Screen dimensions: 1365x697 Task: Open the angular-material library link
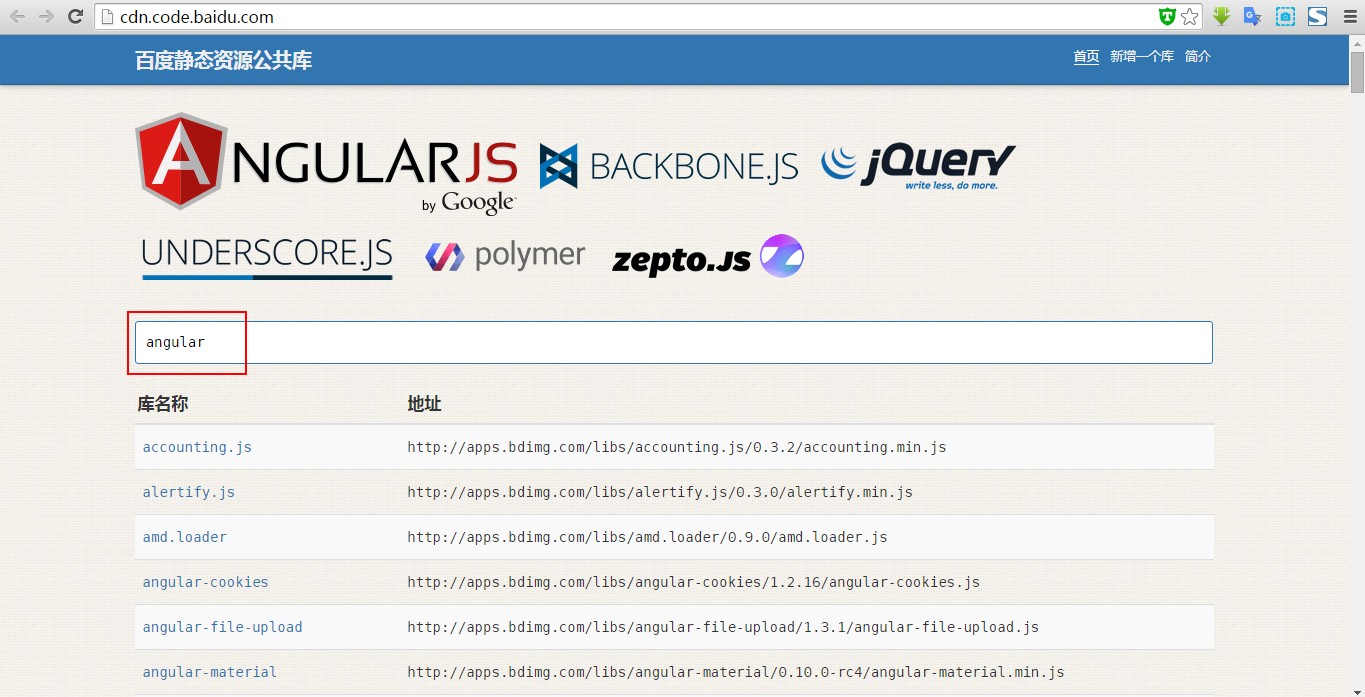[x=210, y=672]
